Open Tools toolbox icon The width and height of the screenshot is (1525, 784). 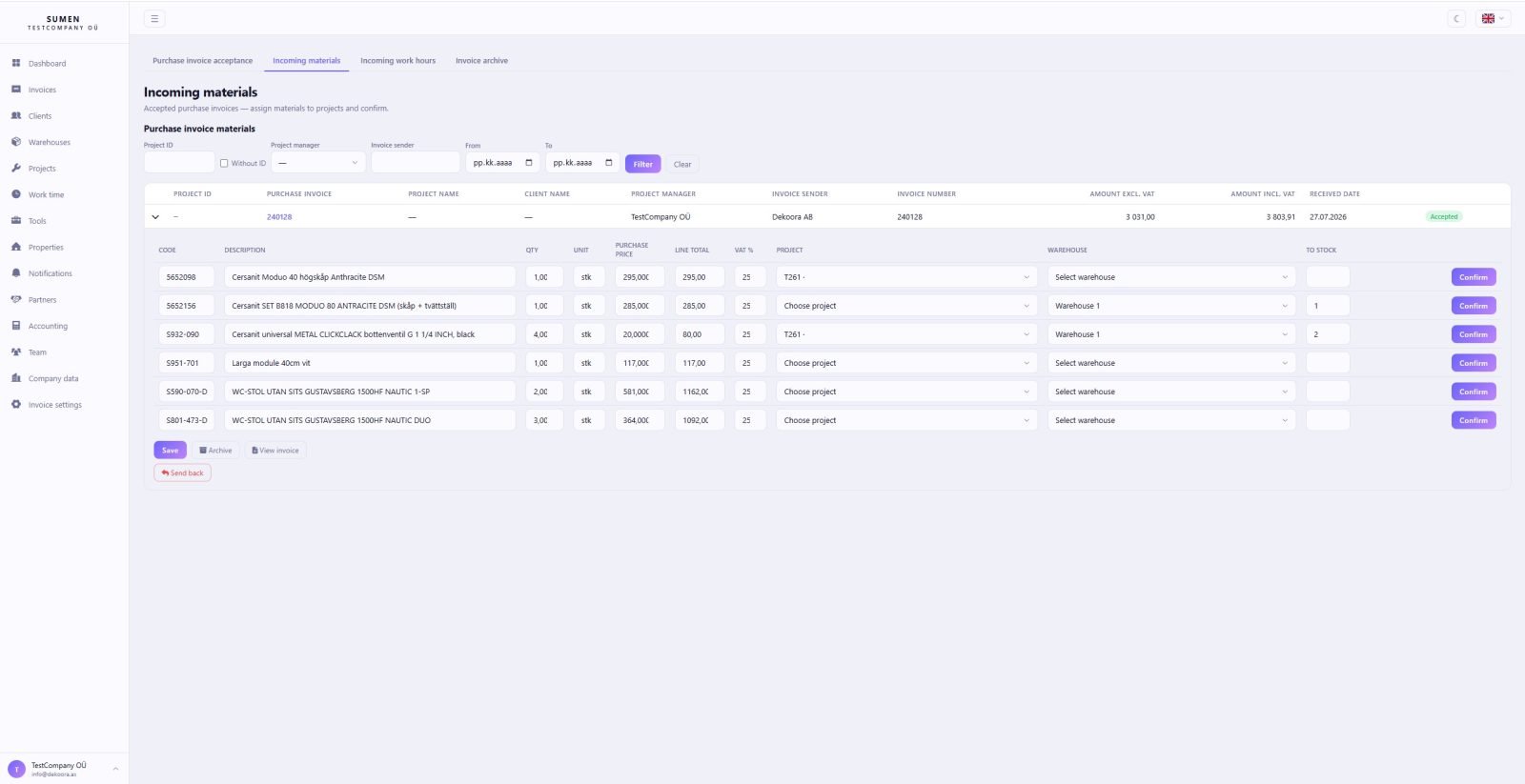[16, 220]
